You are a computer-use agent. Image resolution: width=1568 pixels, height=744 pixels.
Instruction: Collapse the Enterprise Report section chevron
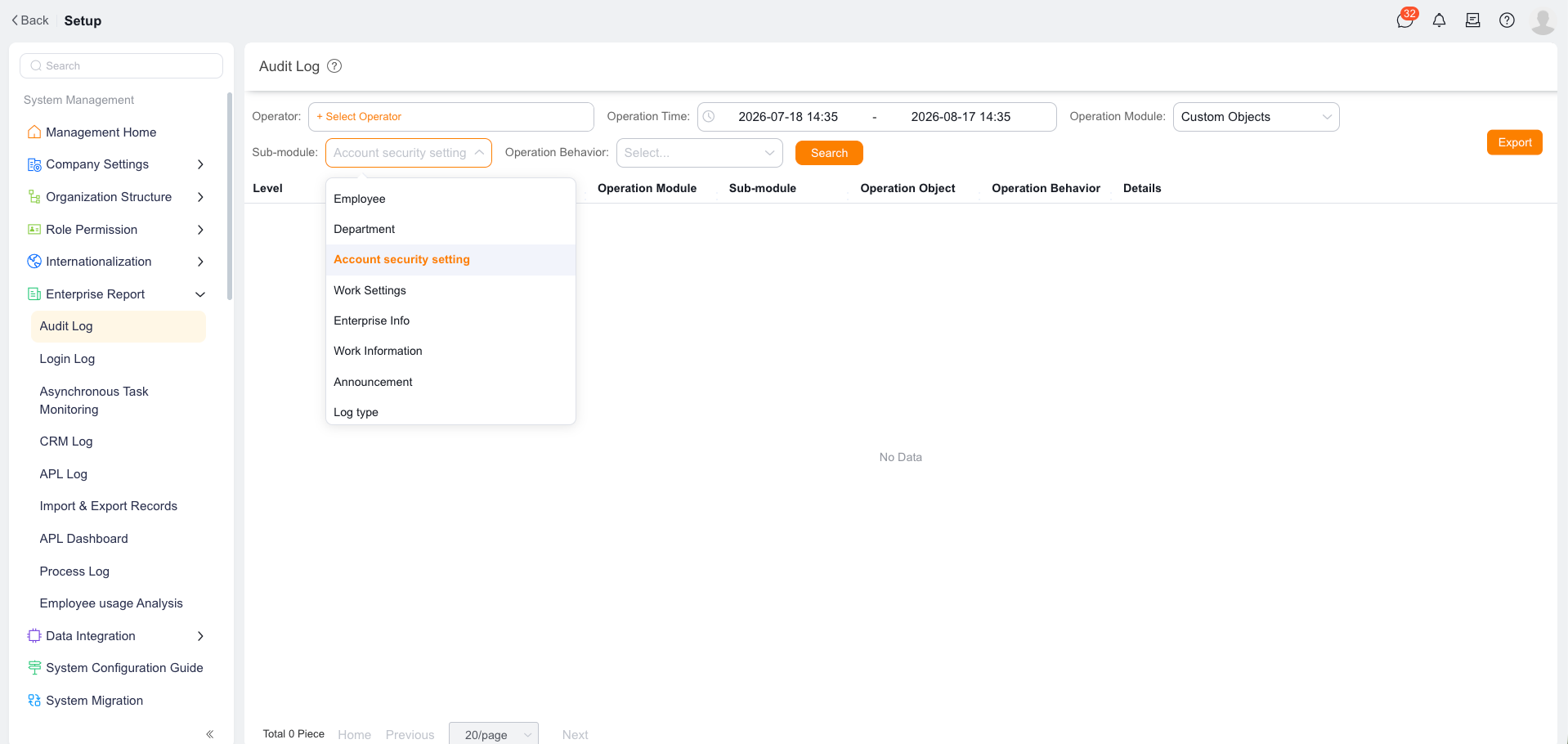(200, 294)
